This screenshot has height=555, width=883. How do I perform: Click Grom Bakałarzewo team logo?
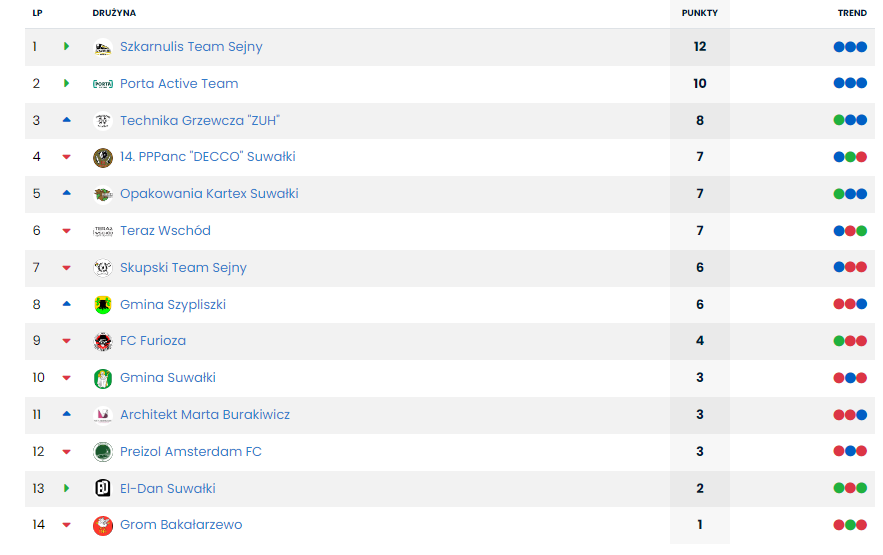pyautogui.click(x=102, y=525)
